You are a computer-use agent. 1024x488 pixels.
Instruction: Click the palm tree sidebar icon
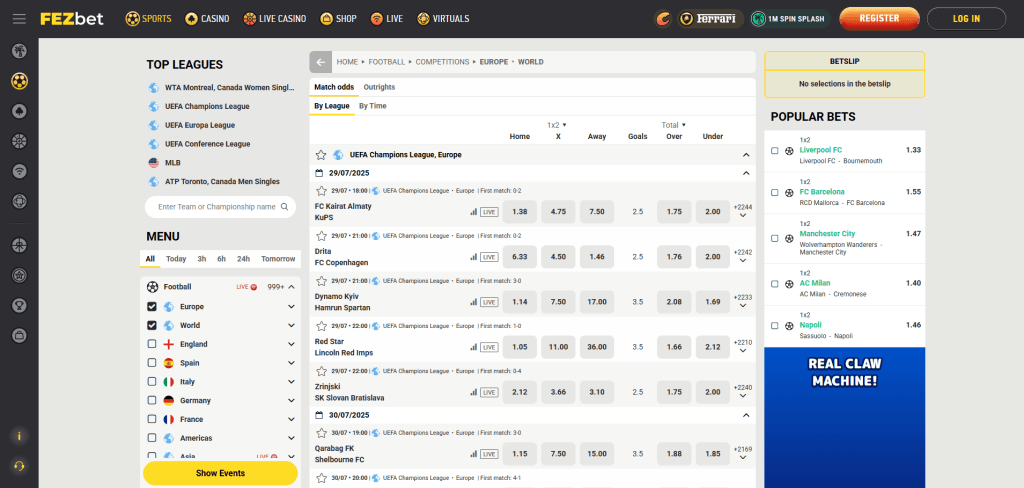pyautogui.click(x=19, y=51)
